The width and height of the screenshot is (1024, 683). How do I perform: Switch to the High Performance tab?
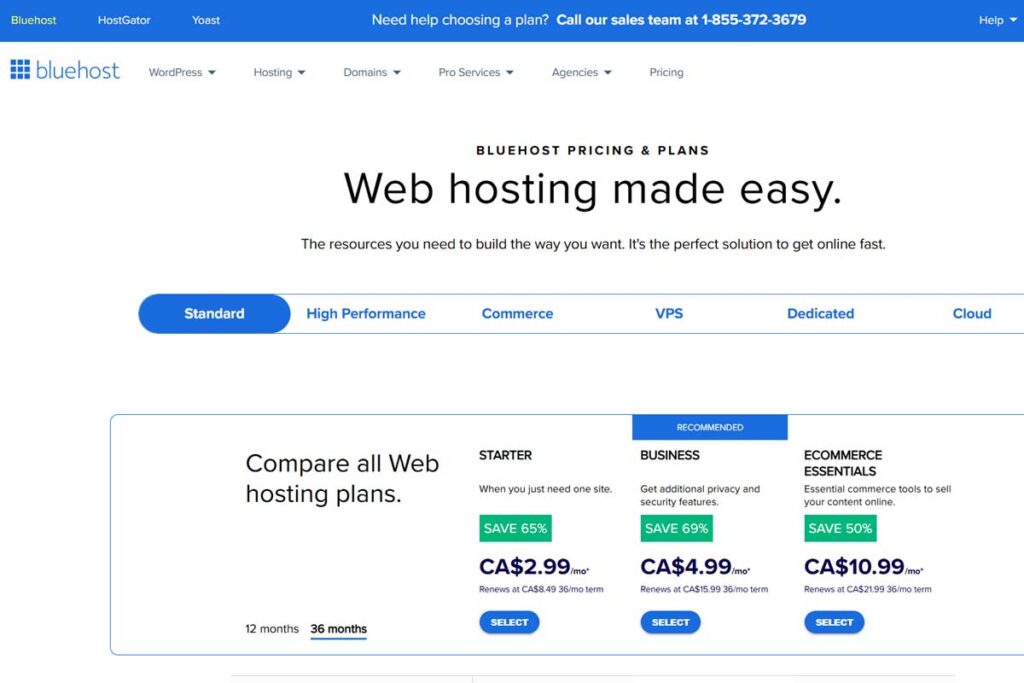pyautogui.click(x=365, y=313)
